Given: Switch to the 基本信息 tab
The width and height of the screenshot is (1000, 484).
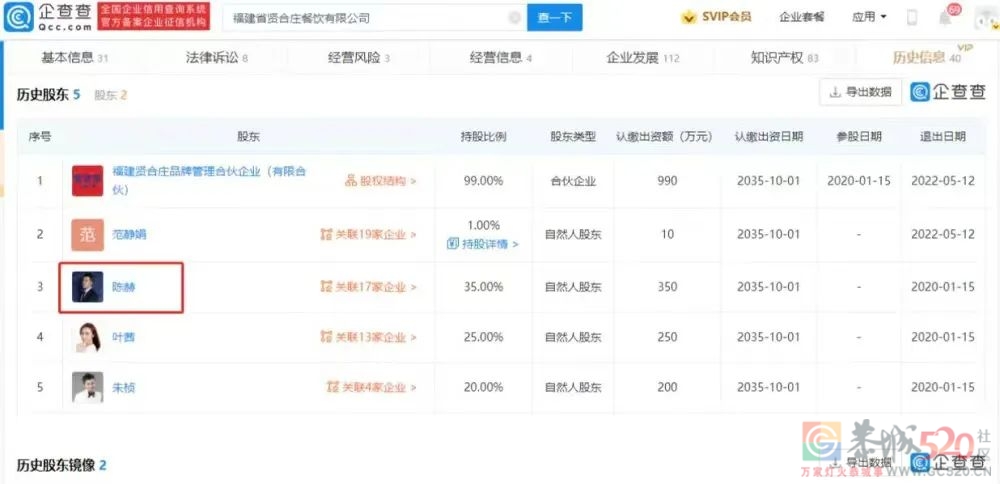Looking at the screenshot, I should pyautogui.click(x=74, y=58).
